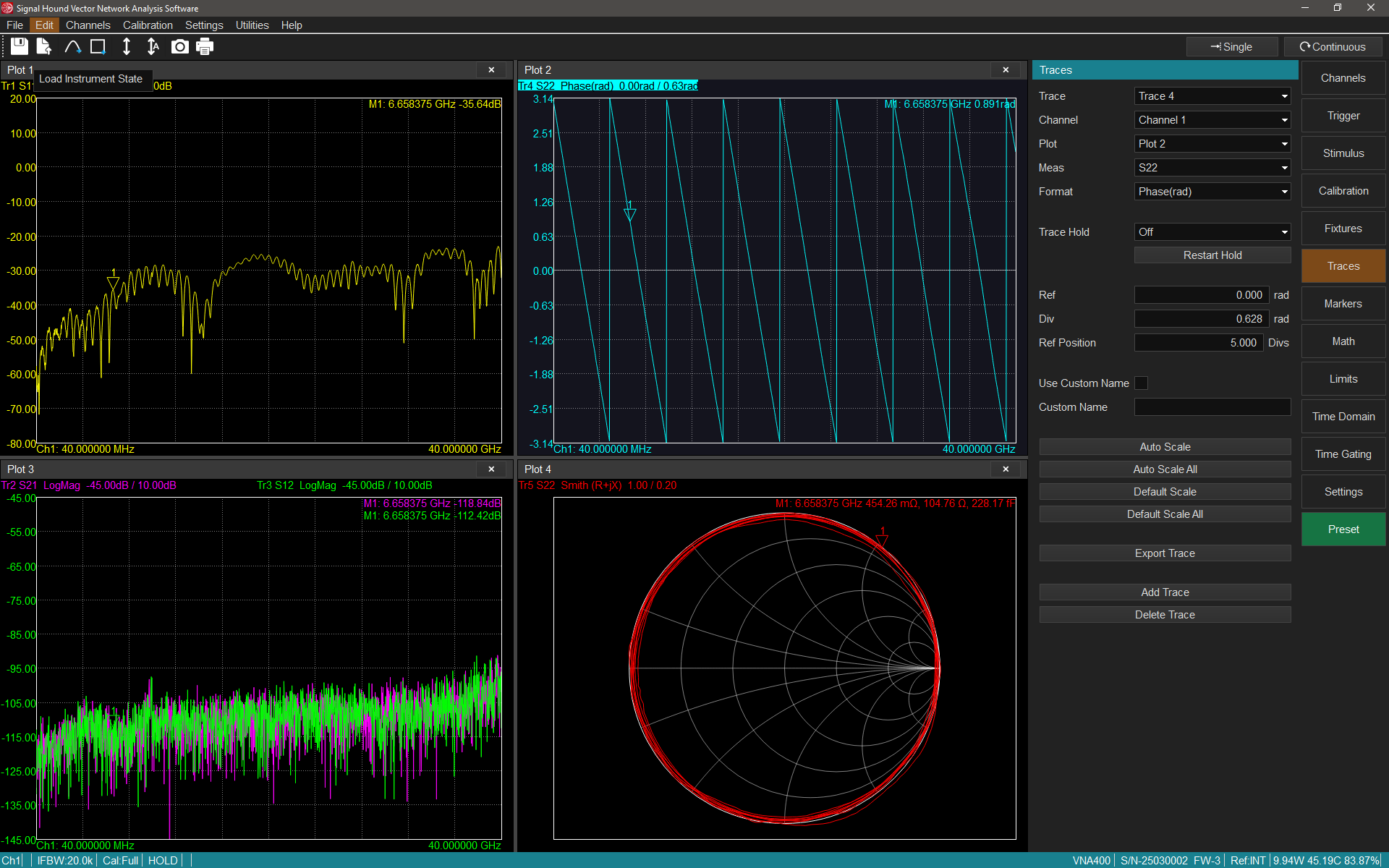Click the Auto Scale vertical arrow icon
This screenshot has width=1389, height=868.
(126, 47)
